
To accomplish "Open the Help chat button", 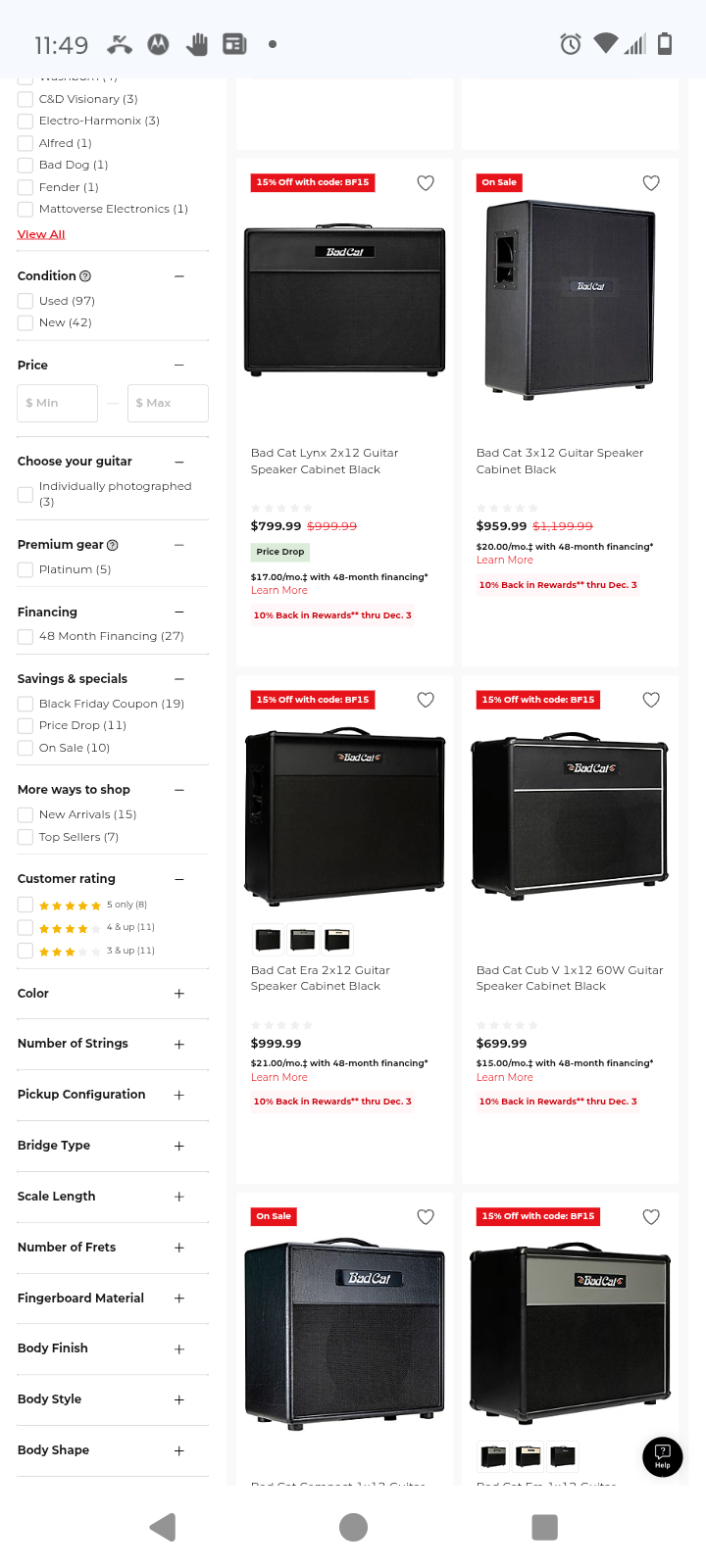I will pos(662,1456).
